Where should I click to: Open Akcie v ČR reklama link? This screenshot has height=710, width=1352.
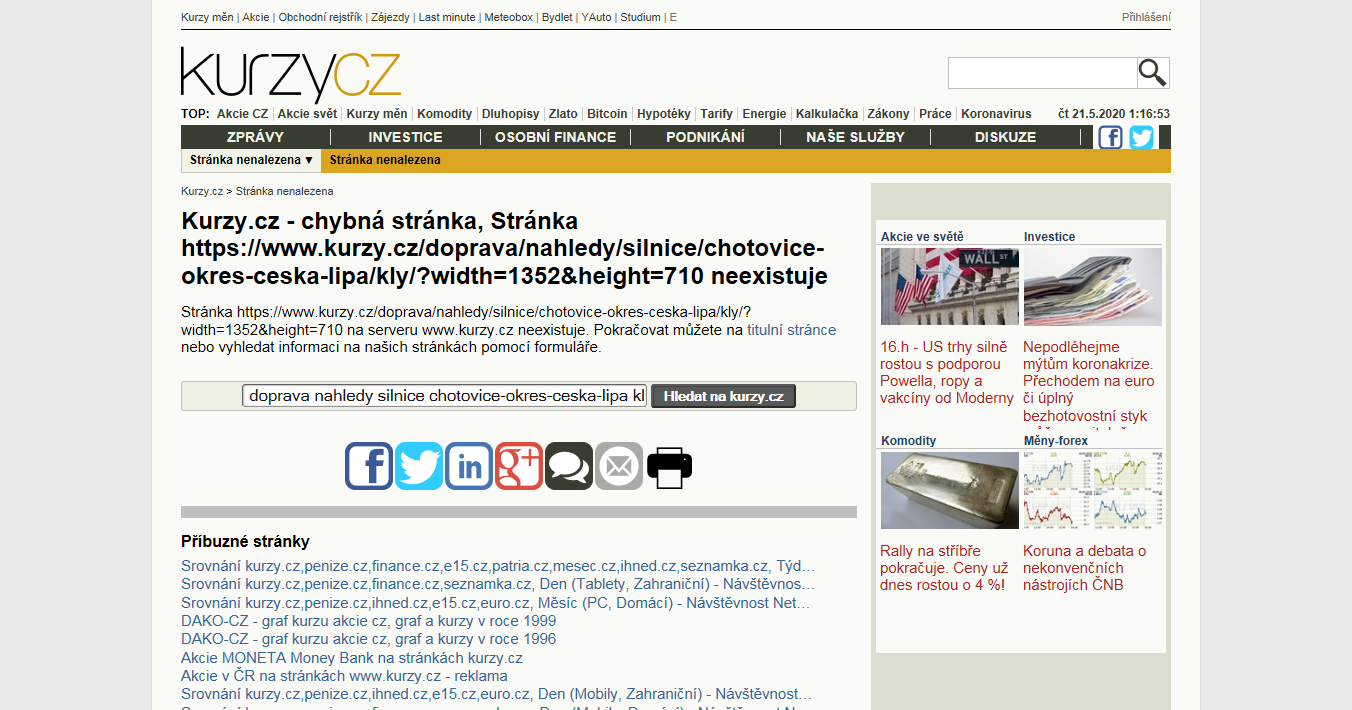coord(344,676)
